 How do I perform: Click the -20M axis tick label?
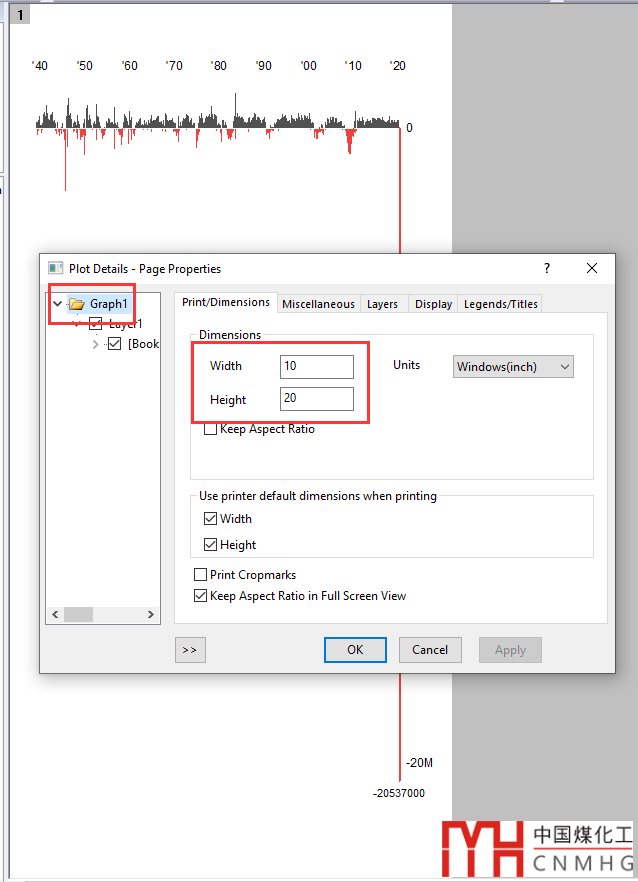click(419, 763)
